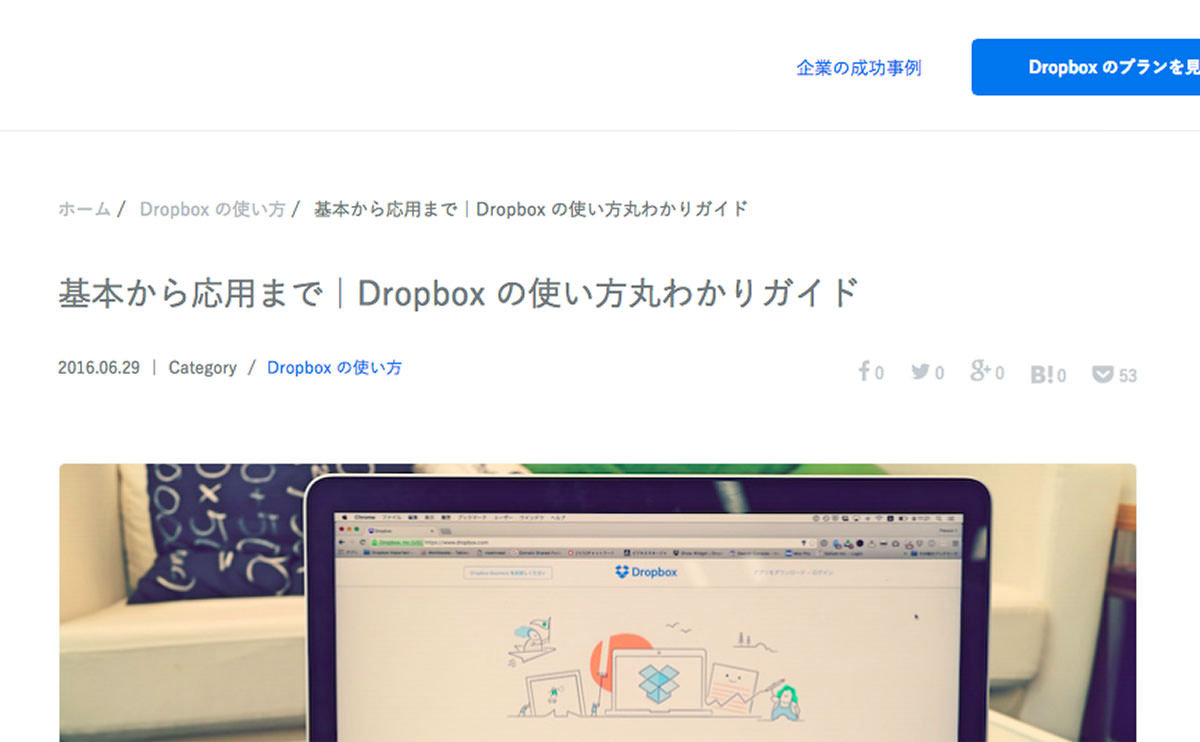This screenshot has width=1200, height=742.
Task: Share the article on Twitter
Action: (x=921, y=372)
